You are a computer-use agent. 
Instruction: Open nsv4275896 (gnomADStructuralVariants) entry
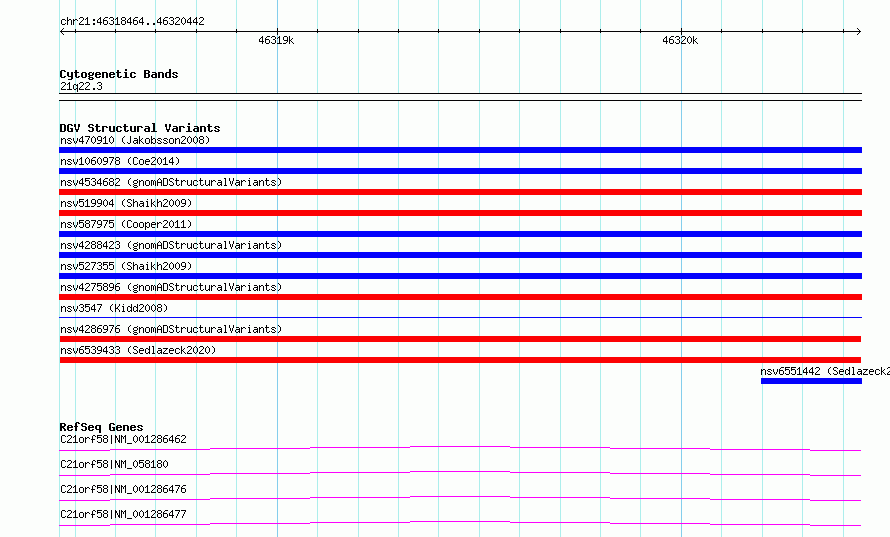point(171,287)
